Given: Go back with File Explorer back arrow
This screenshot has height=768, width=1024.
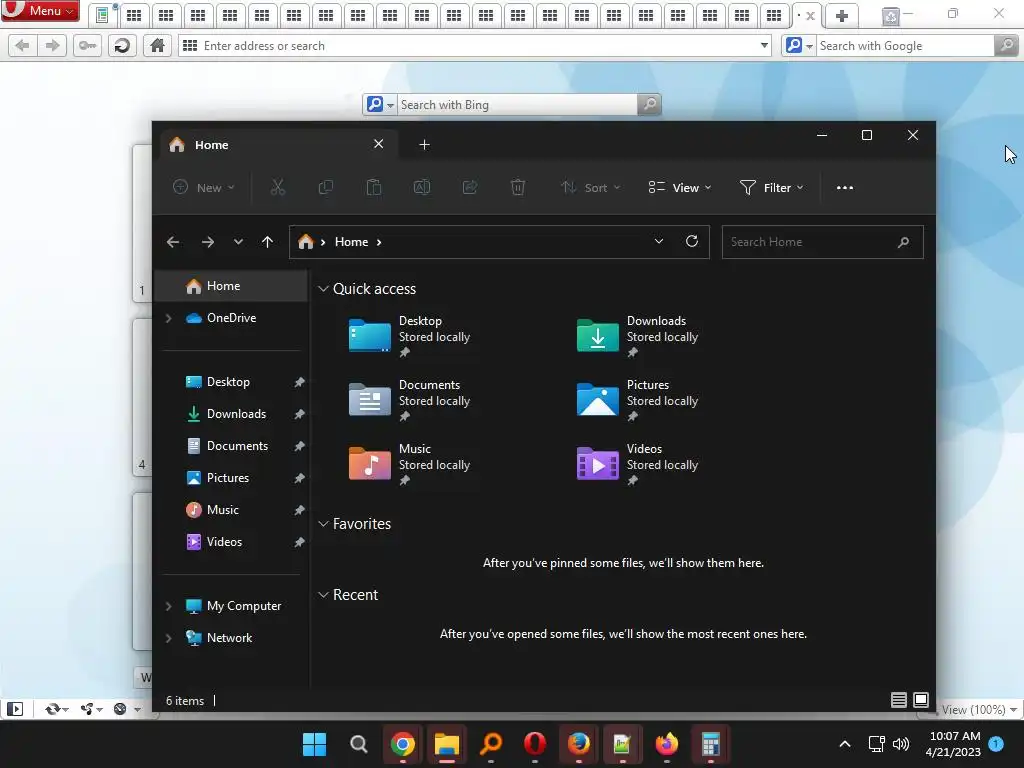Looking at the screenshot, I should pos(173,242).
